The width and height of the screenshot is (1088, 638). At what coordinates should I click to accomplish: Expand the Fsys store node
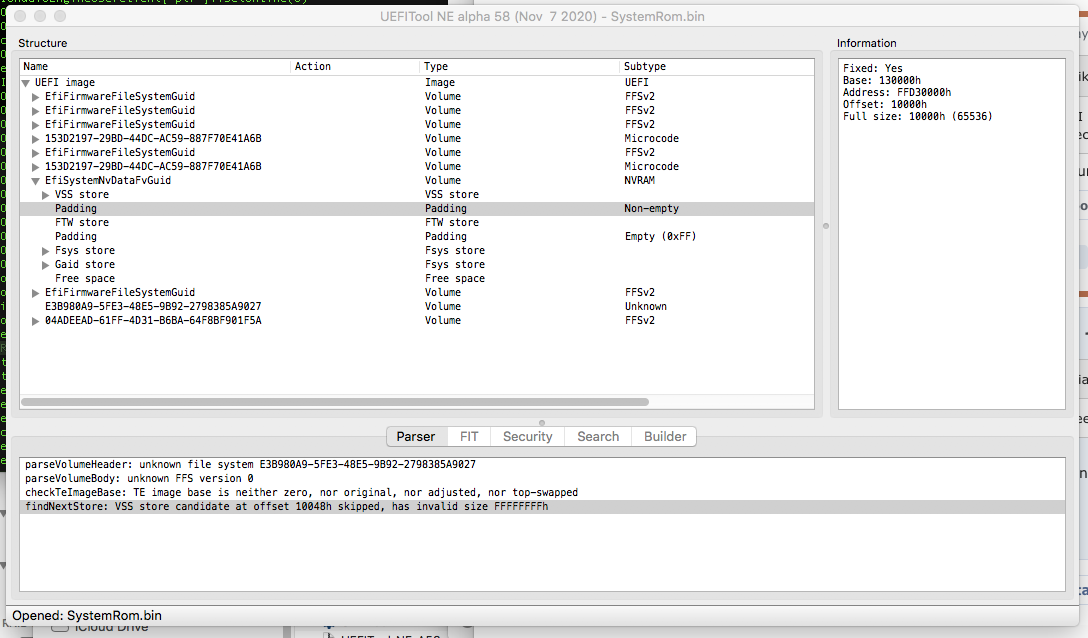46,251
